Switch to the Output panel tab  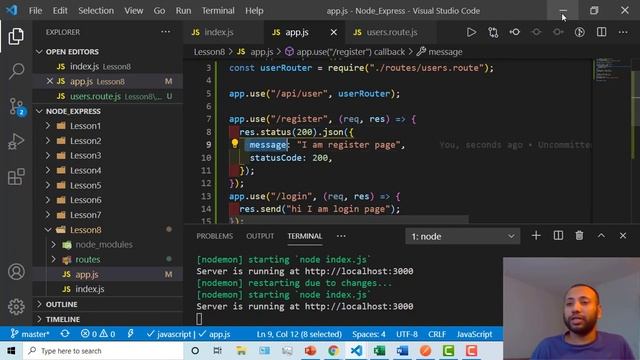click(x=260, y=236)
